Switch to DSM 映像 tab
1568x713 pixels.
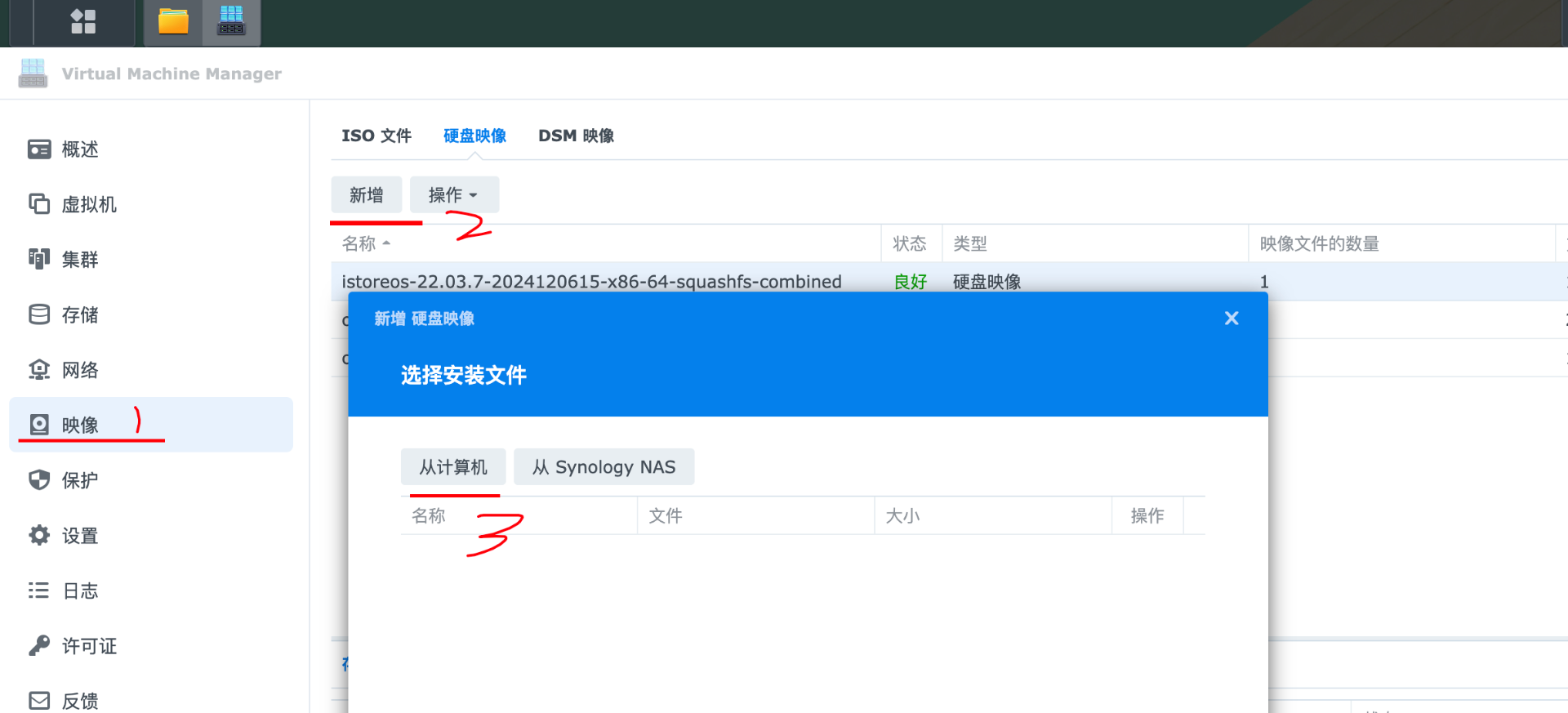576,136
